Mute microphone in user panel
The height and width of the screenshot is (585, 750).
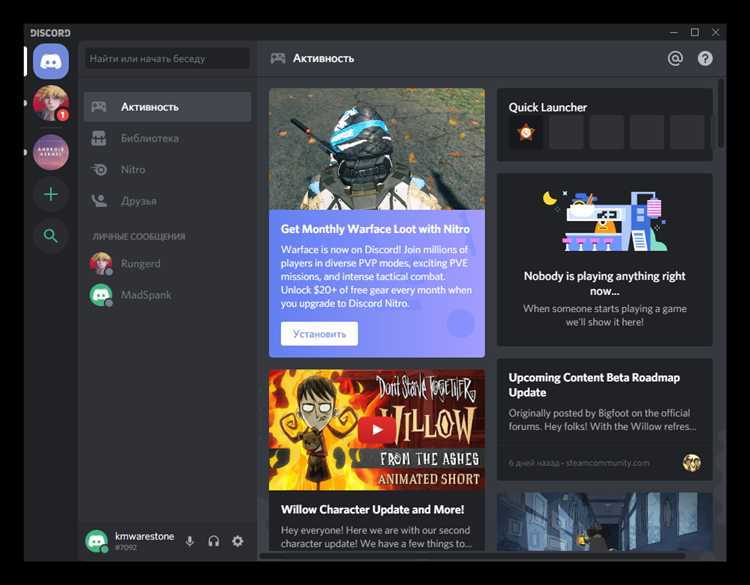tap(189, 541)
